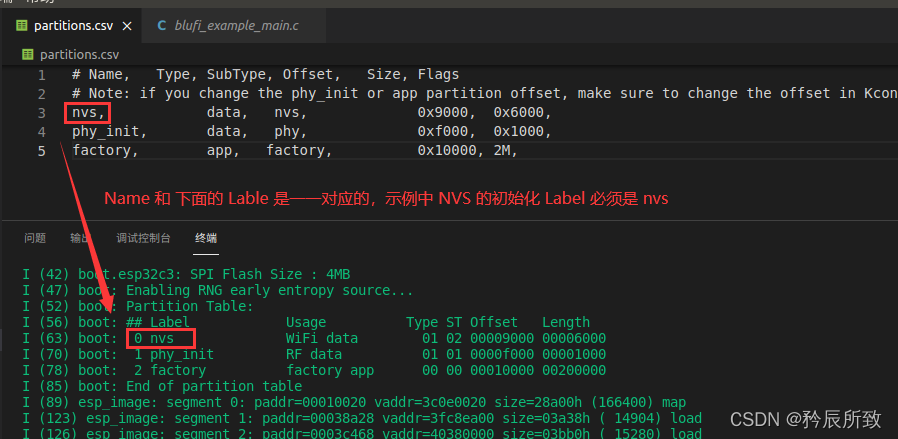Click 'Enabling RNG early entropy source...' terminal line
The width and height of the screenshot is (898, 439).
270,290
